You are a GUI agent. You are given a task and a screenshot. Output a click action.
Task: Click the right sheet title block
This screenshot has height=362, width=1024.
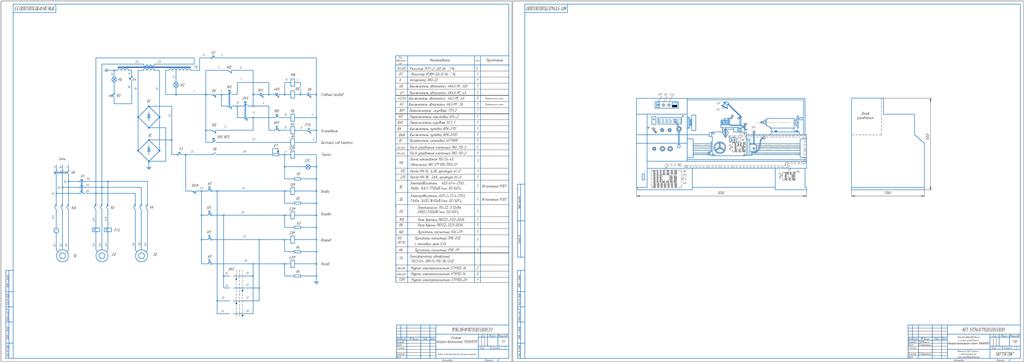tap(964, 340)
